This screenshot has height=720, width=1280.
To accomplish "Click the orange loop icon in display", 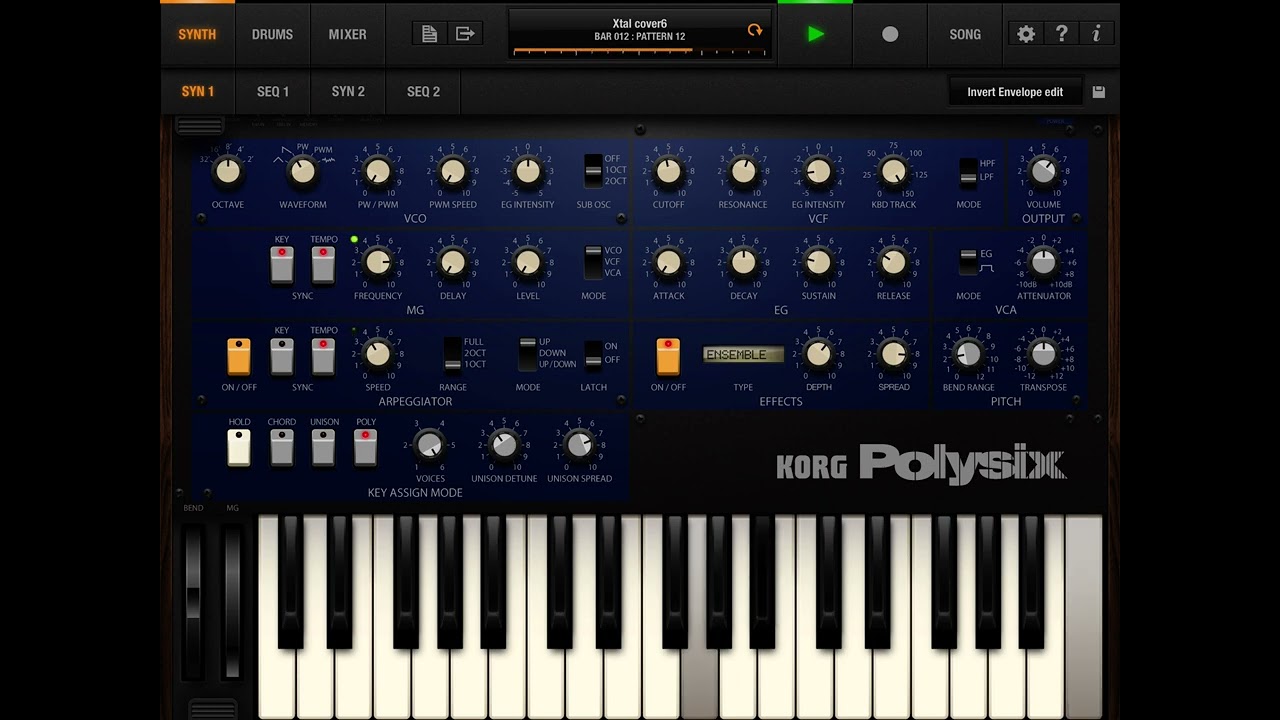I will pos(755,30).
